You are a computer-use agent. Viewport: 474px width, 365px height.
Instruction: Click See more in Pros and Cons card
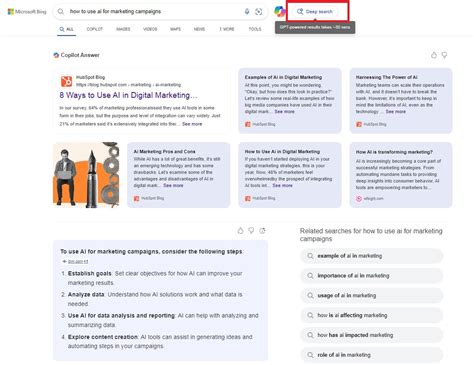(173, 185)
